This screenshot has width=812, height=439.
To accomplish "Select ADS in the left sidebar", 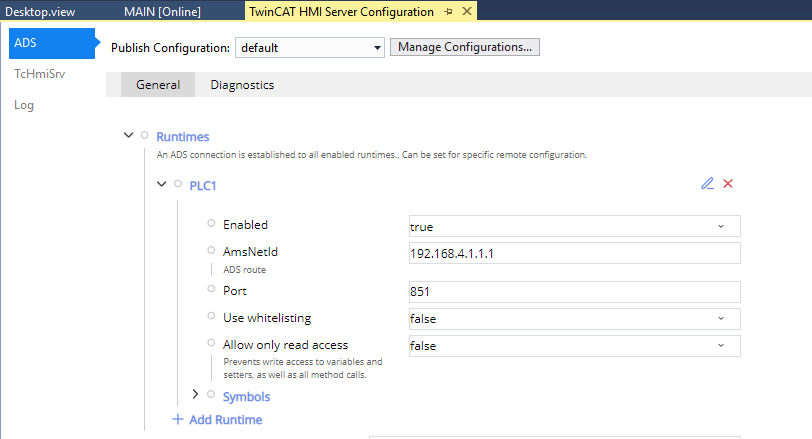I will pos(52,43).
